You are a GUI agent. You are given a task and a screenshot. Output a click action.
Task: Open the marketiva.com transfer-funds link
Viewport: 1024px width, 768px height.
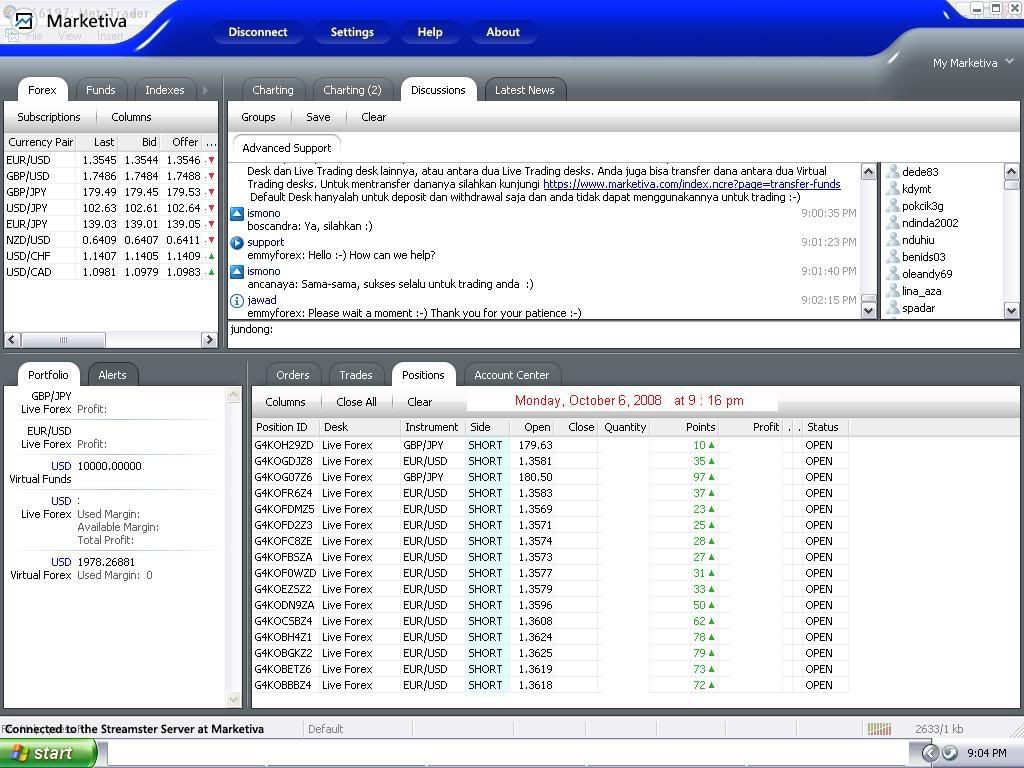tap(692, 184)
